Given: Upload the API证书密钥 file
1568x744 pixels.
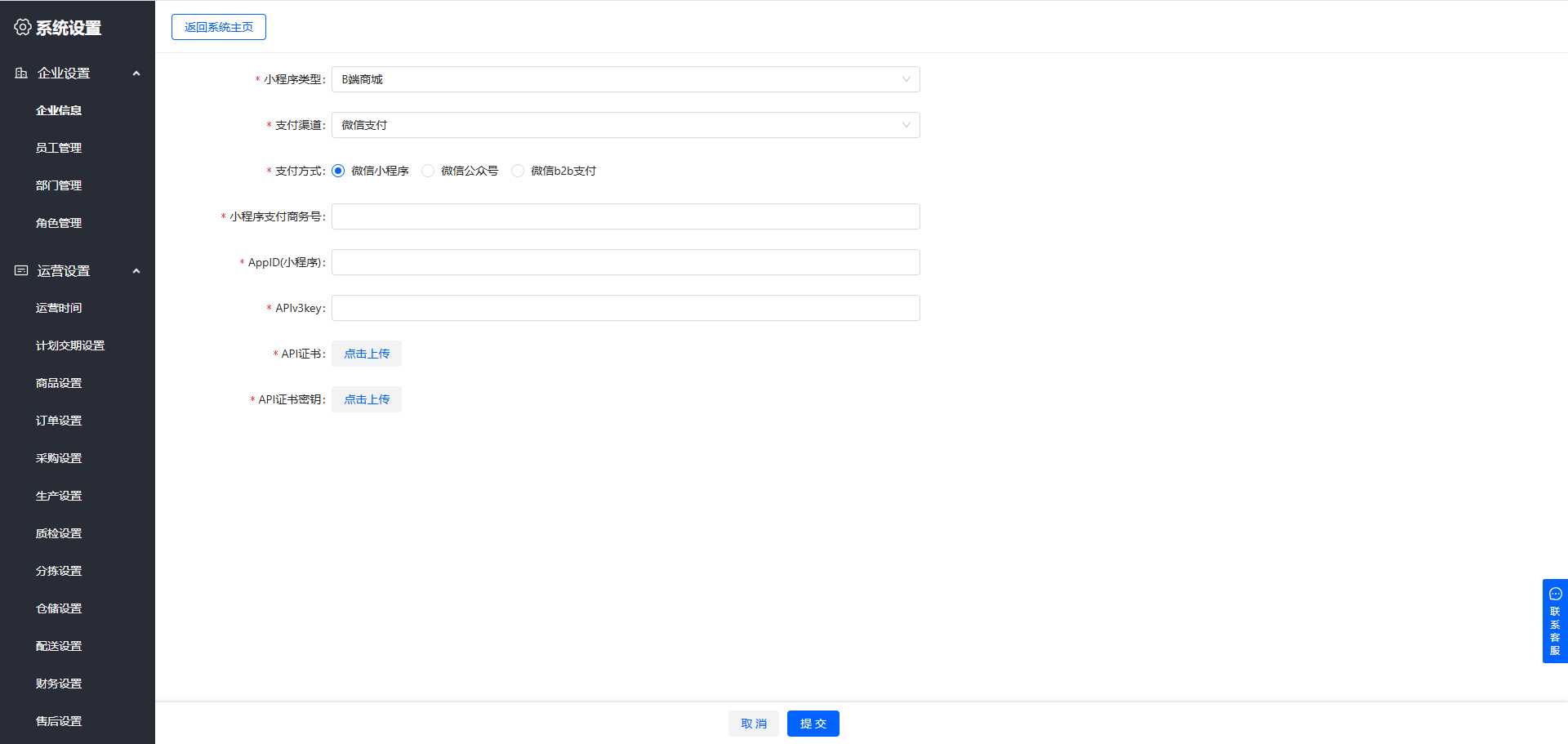Looking at the screenshot, I should click(x=367, y=399).
